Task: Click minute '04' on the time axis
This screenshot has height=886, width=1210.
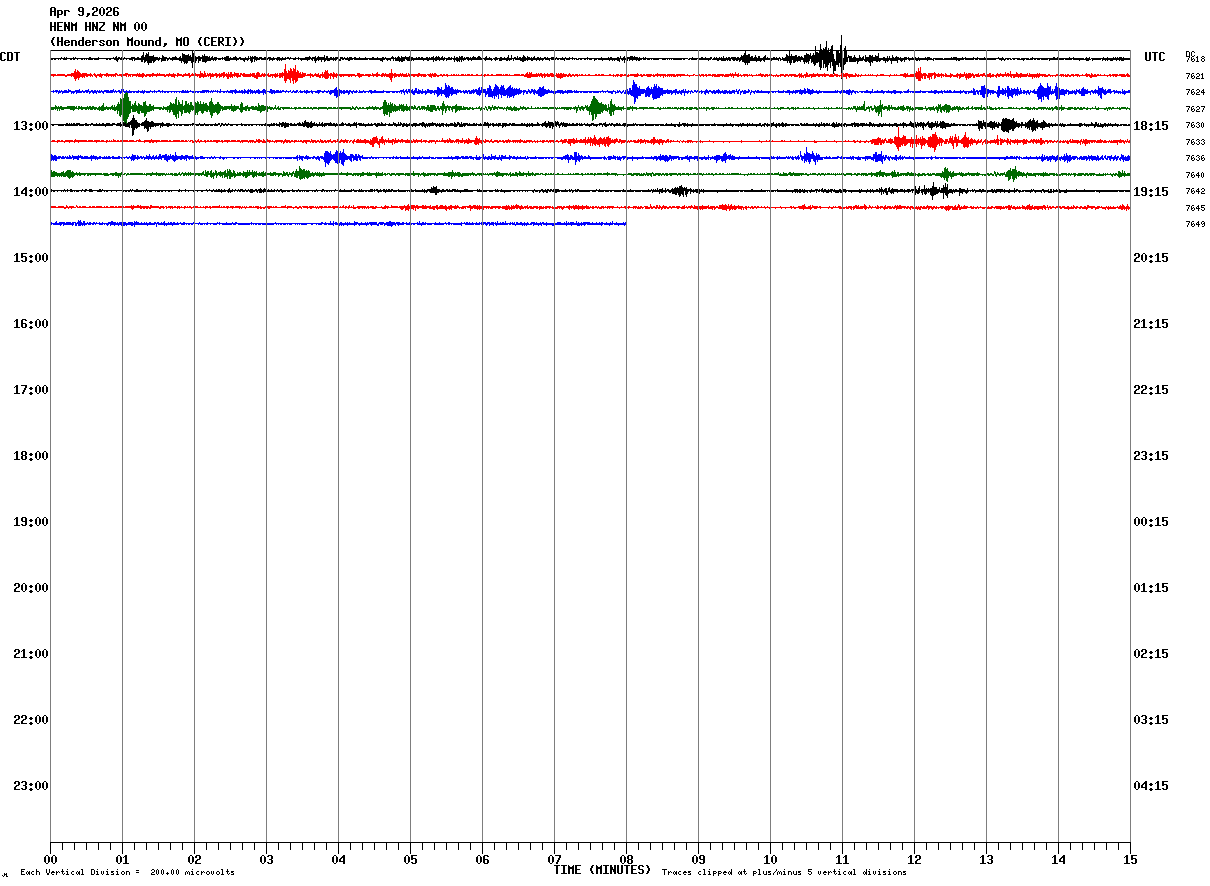Action: (x=338, y=859)
